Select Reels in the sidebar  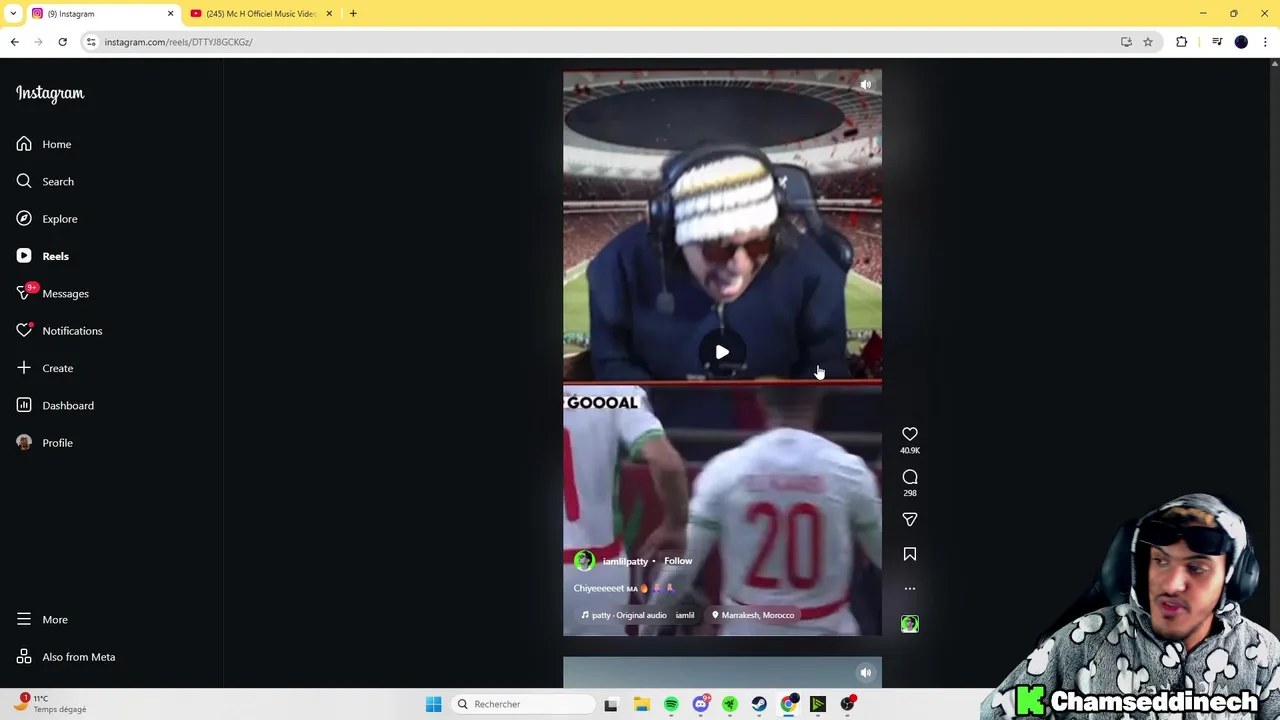(x=43, y=256)
